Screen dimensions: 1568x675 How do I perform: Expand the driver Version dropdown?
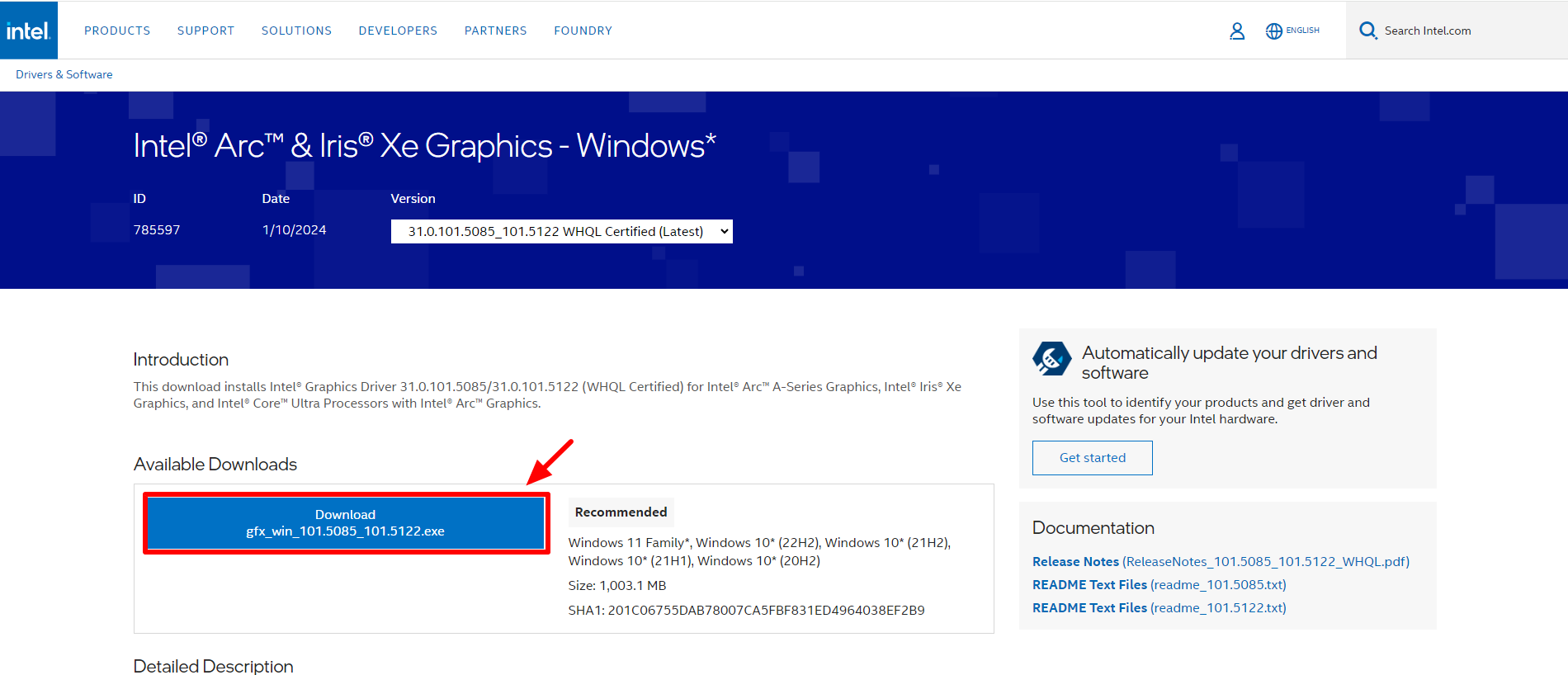coord(561,231)
